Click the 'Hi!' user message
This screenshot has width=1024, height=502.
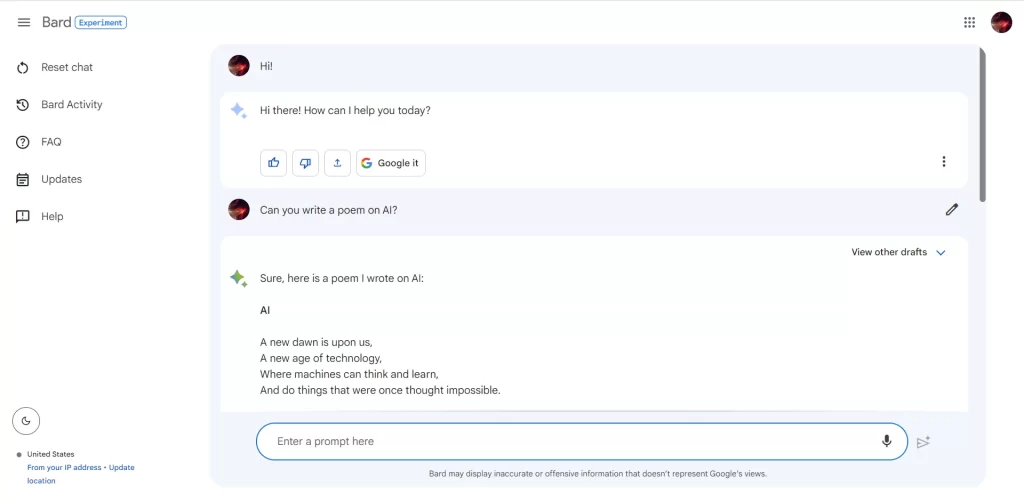coord(266,66)
